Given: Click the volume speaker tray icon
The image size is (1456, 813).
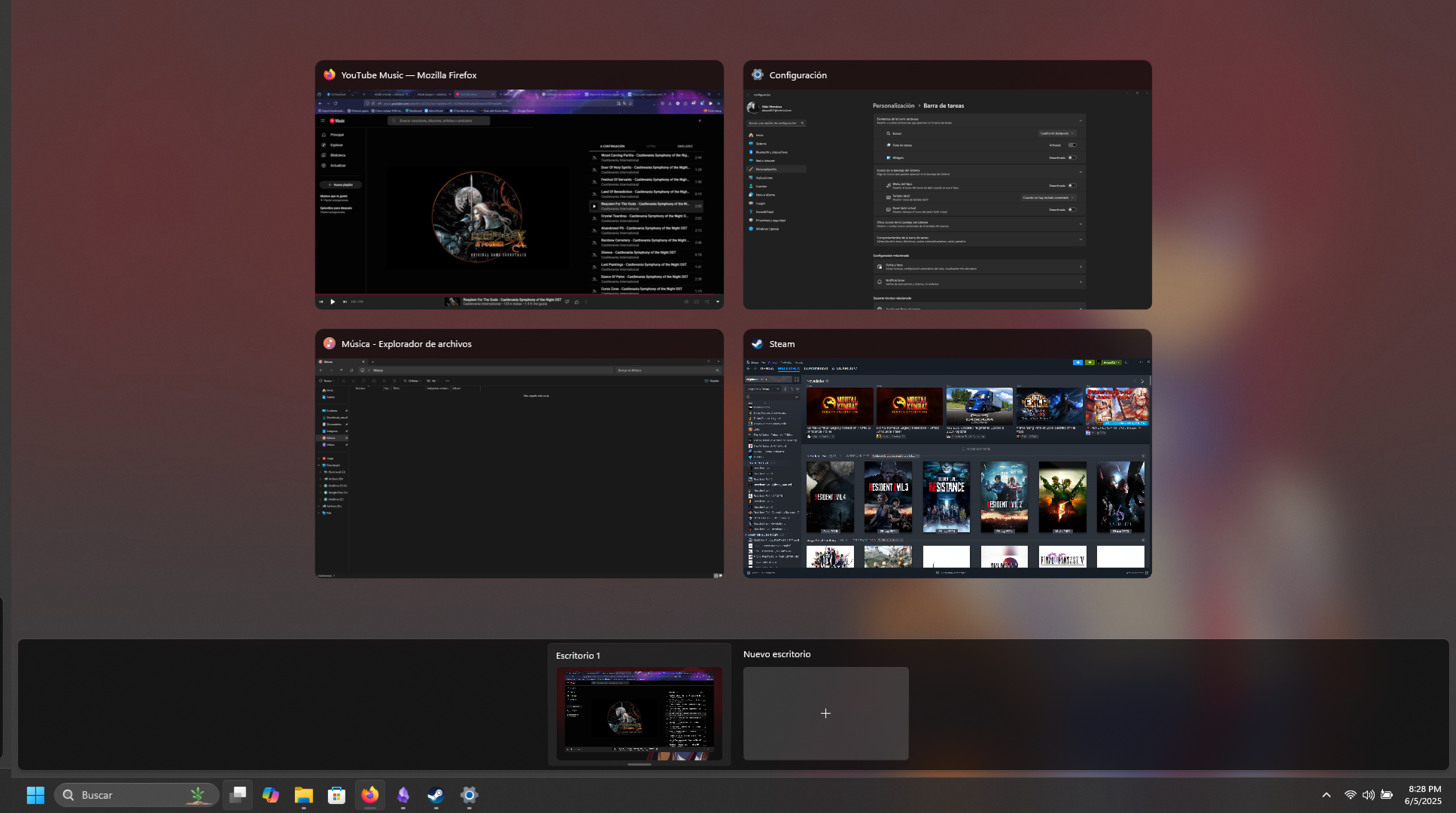Looking at the screenshot, I should pyautogui.click(x=1368, y=795).
